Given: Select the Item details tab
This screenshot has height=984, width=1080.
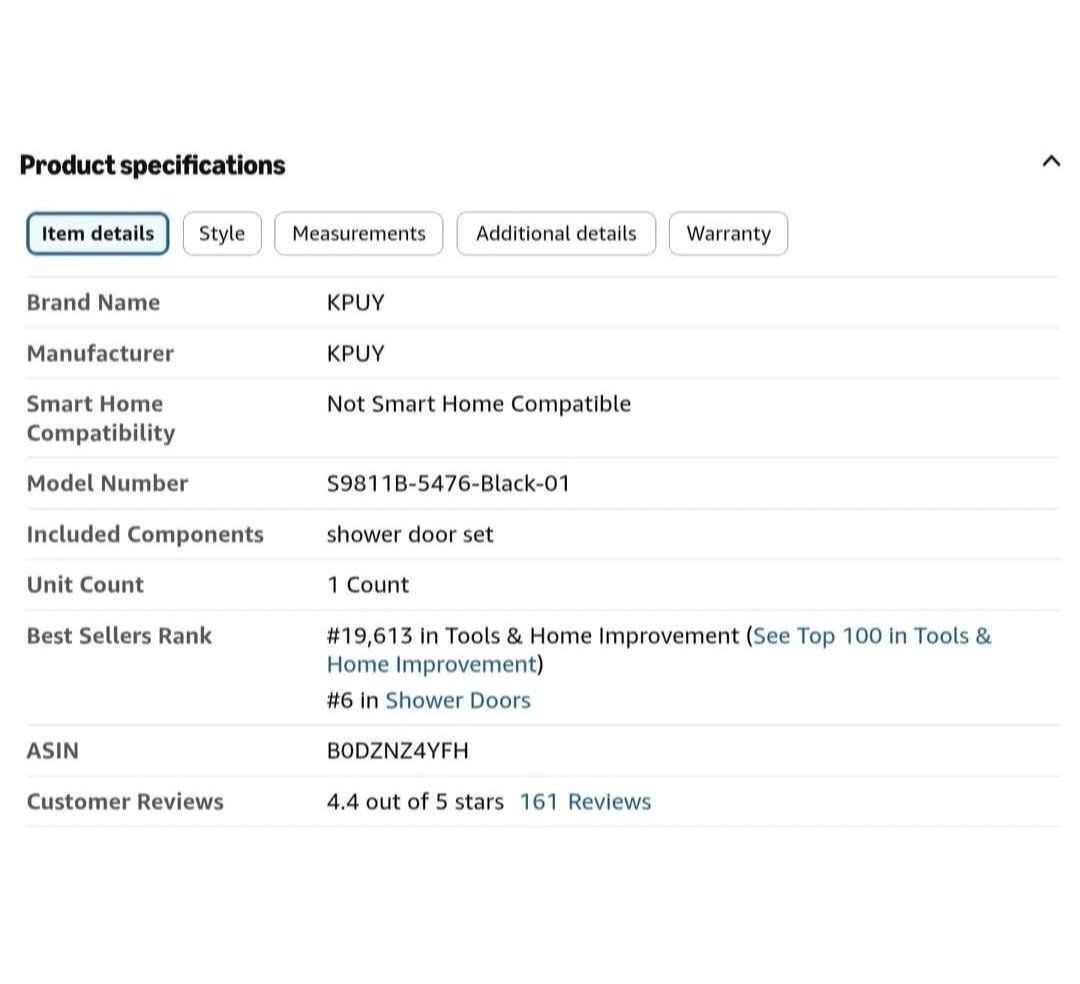Looking at the screenshot, I should point(98,233).
